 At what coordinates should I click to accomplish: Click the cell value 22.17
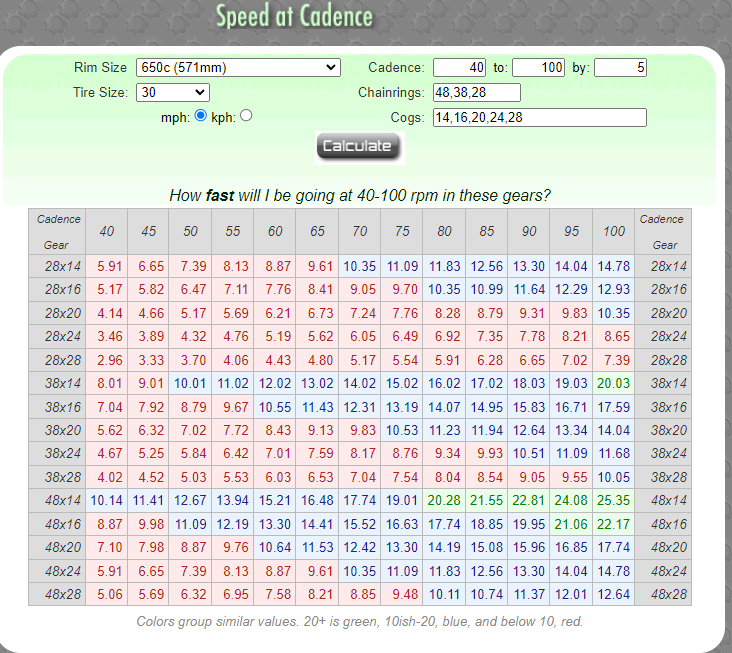[x=613, y=524]
